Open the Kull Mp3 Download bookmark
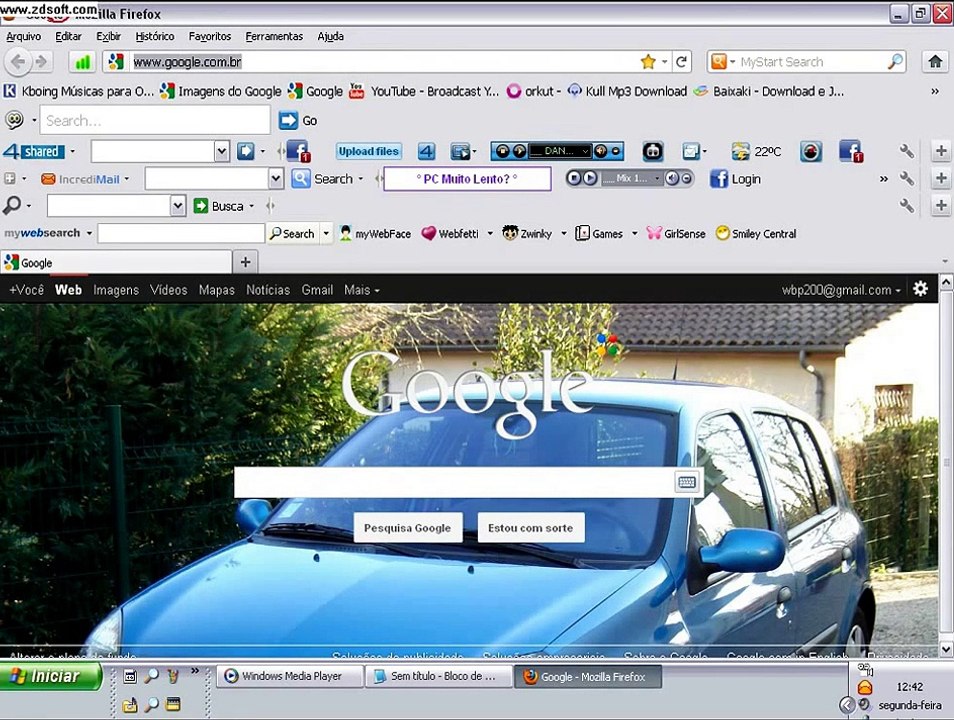Viewport: 954px width, 720px height. click(627, 91)
